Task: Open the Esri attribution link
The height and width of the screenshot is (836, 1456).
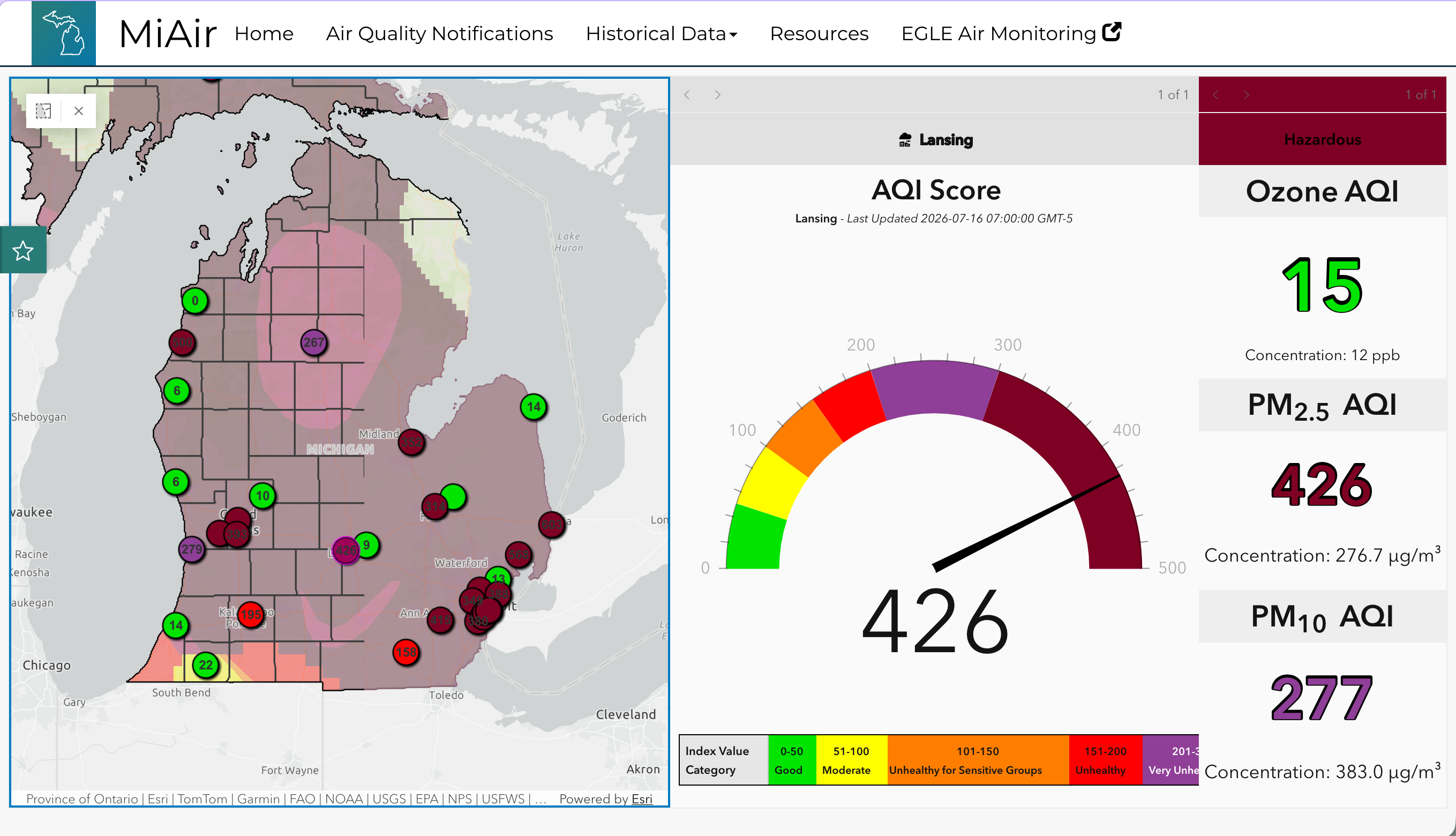Action: (642, 798)
